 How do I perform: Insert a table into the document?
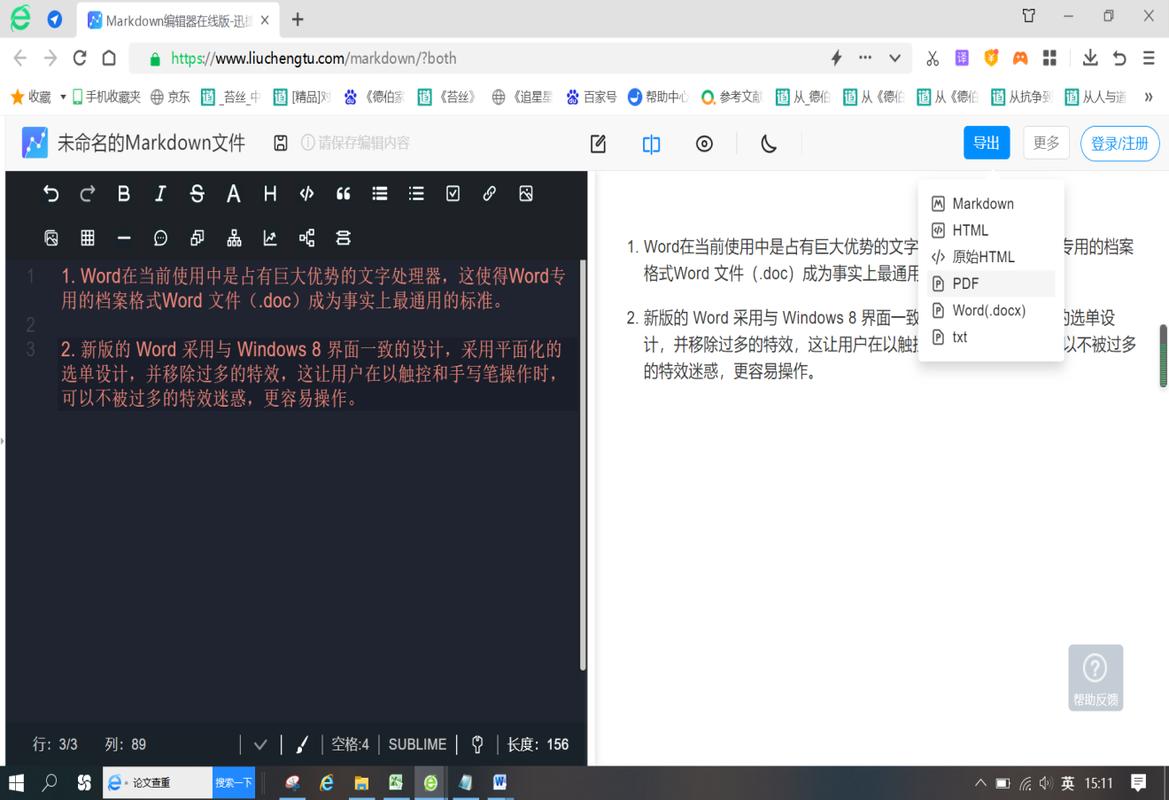pyautogui.click(x=88, y=237)
